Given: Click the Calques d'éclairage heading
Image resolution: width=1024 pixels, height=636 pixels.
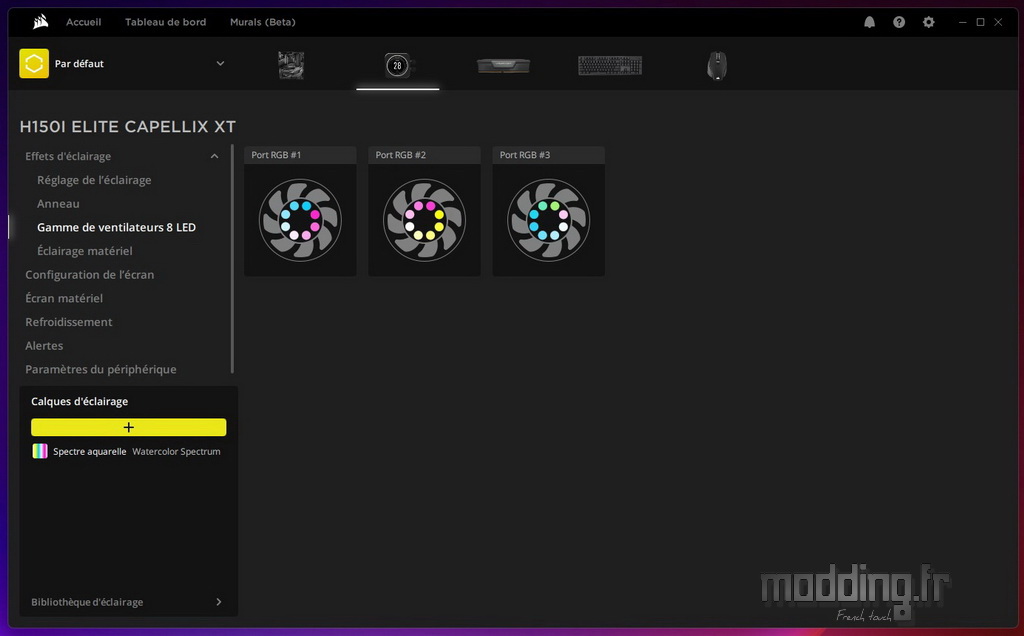Looking at the screenshot, I should pyautogui.click(x=80, y=402).
